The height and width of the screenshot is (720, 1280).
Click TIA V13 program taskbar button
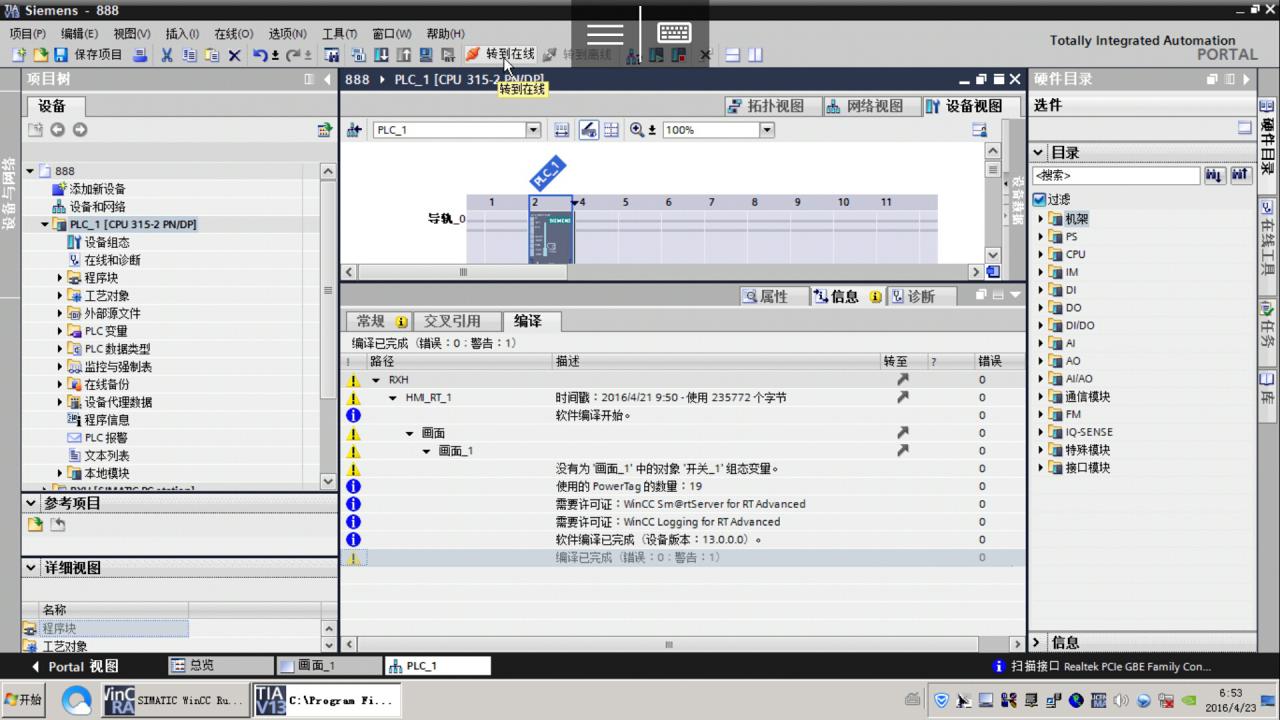325,700
